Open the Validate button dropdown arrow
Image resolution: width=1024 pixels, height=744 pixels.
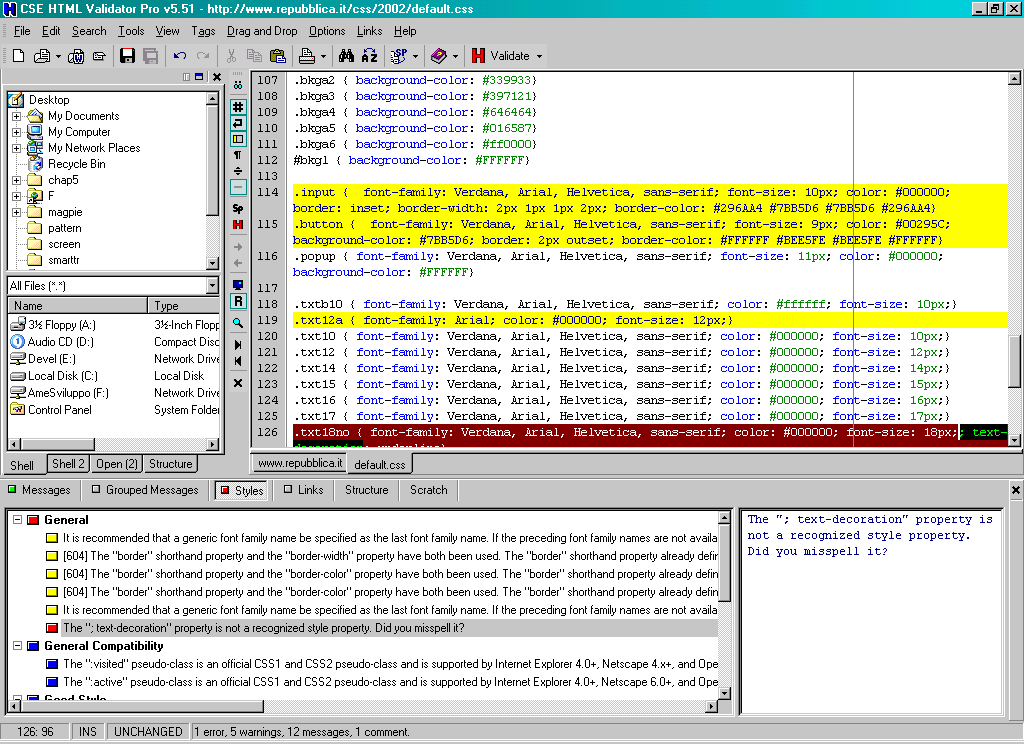pyautogui.click(x=540, y=56)
